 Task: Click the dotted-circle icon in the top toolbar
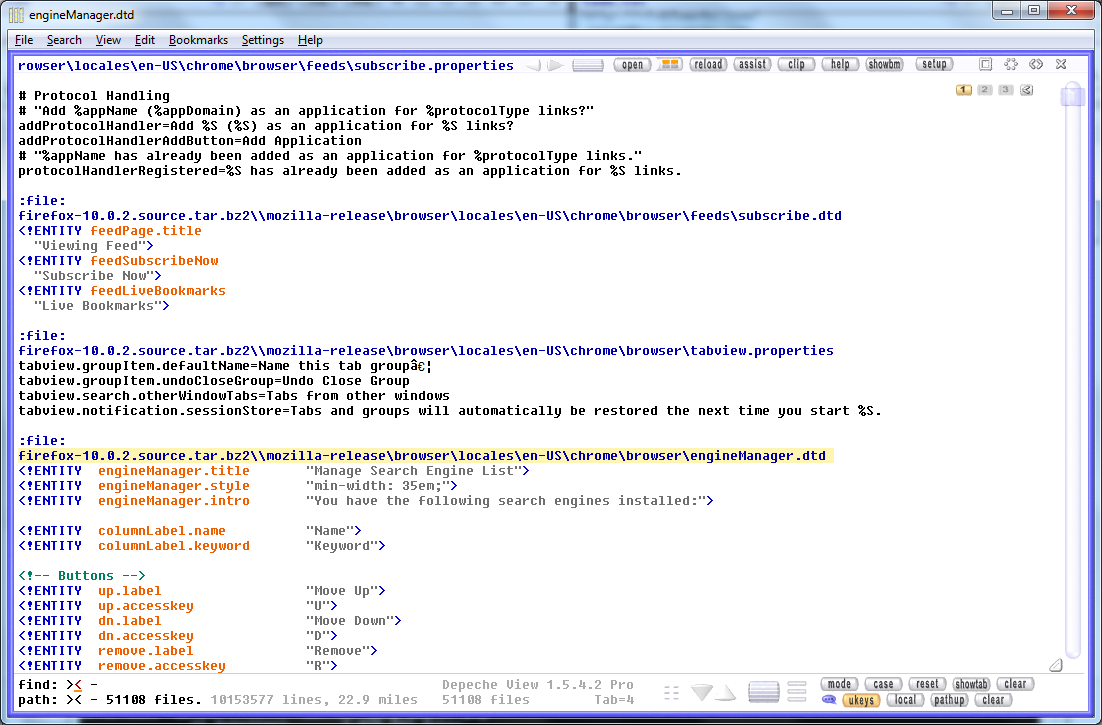[1011, 64]
